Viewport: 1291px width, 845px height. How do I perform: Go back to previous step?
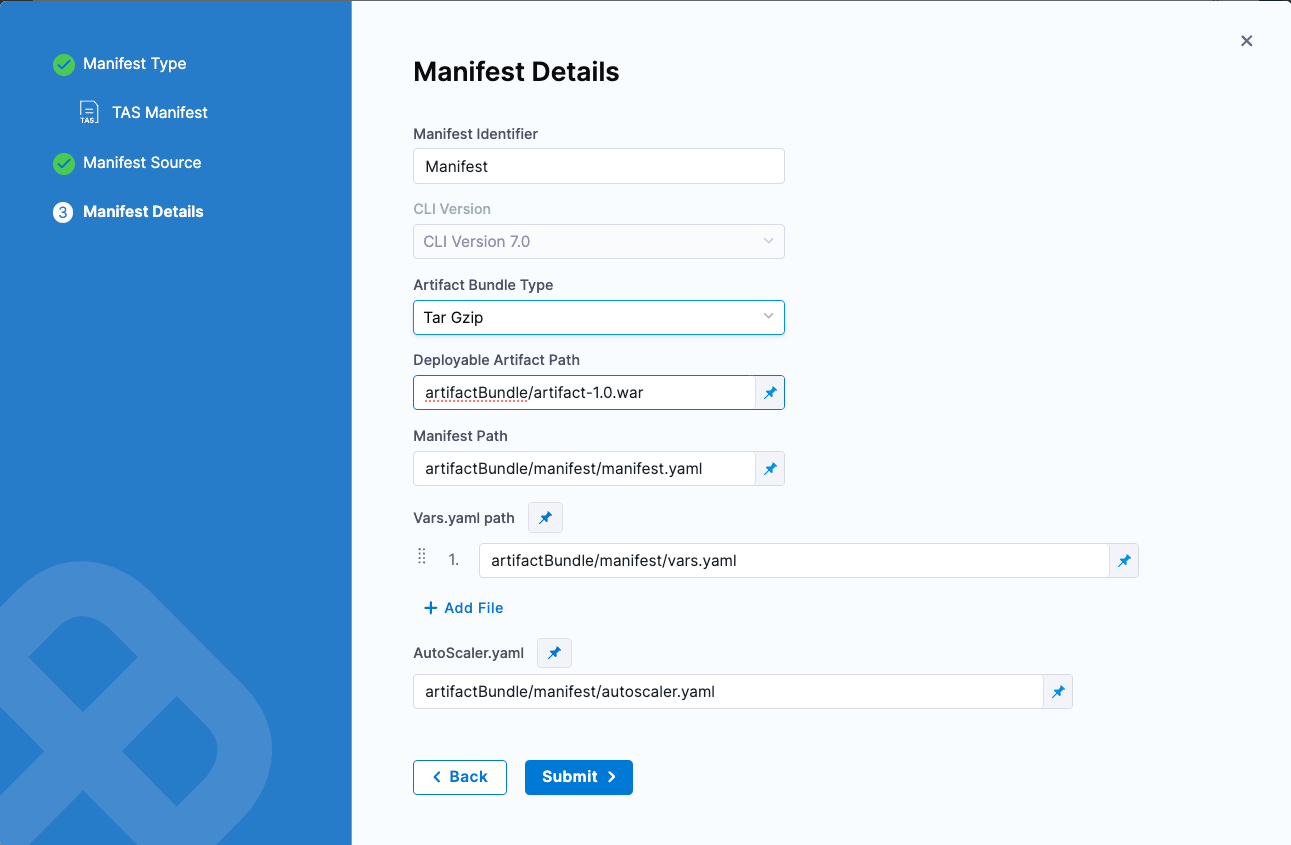(x=460, y=777)
